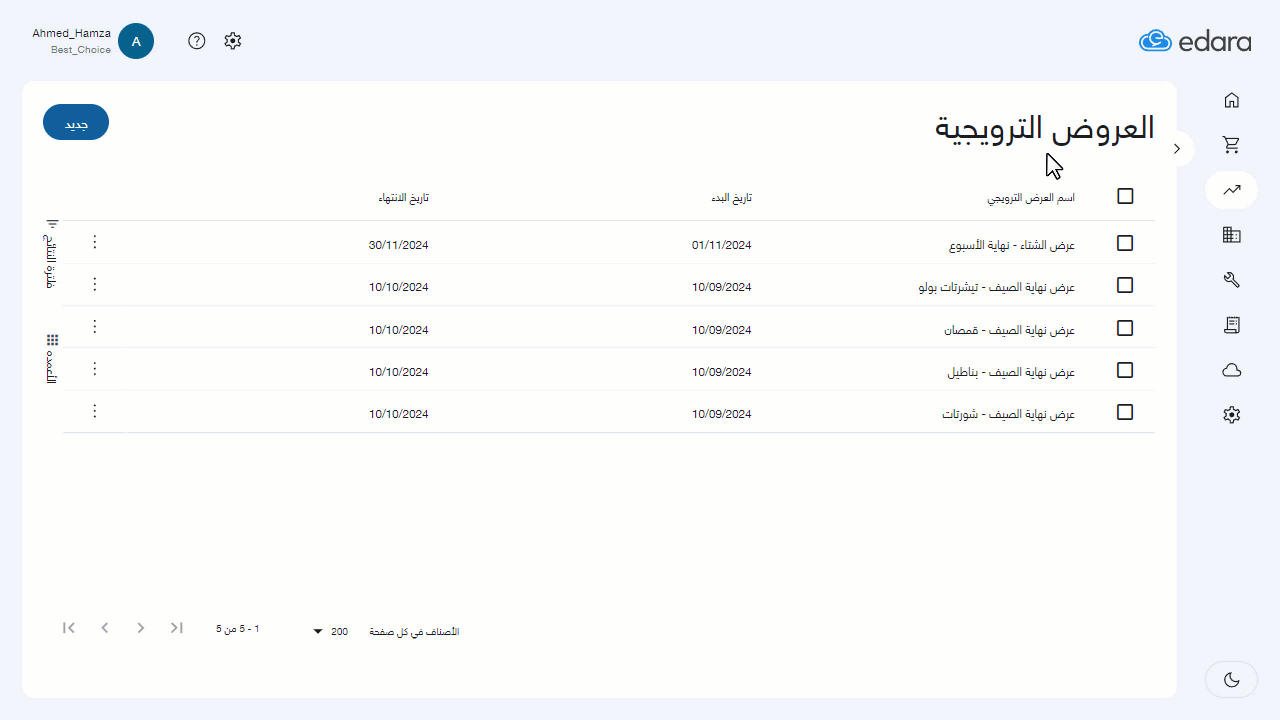Go to the previous page of results
1280x720 pixels.
point(105,628)
